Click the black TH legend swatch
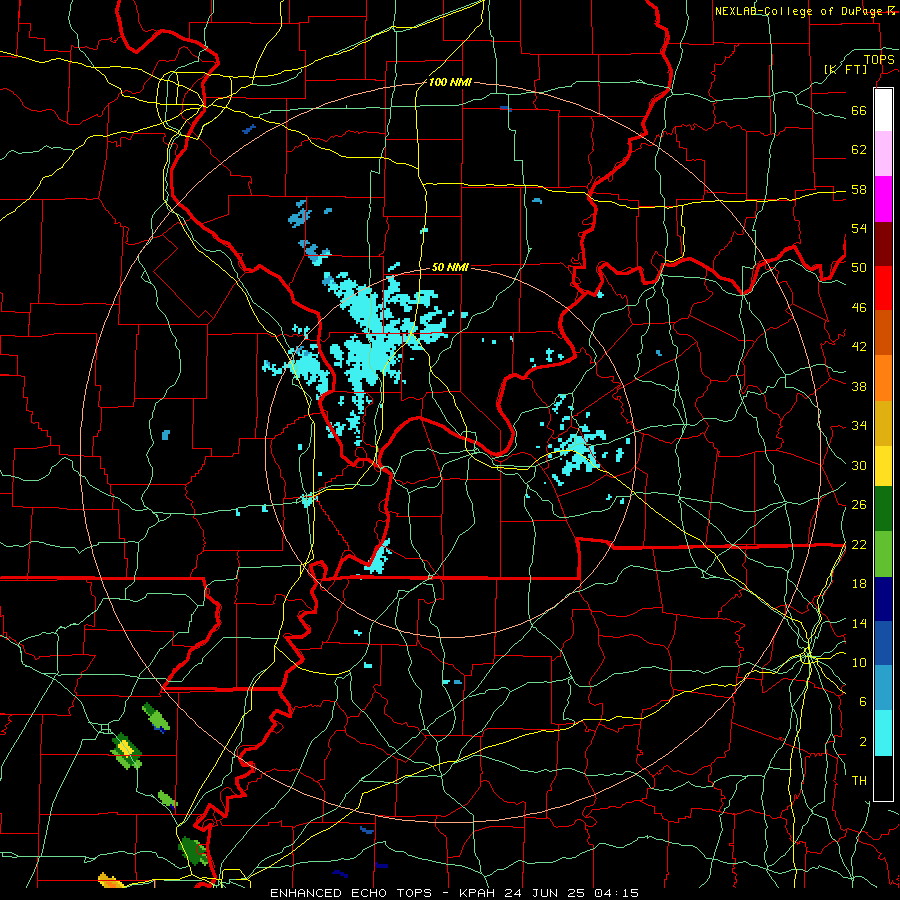 click(883, 778)
